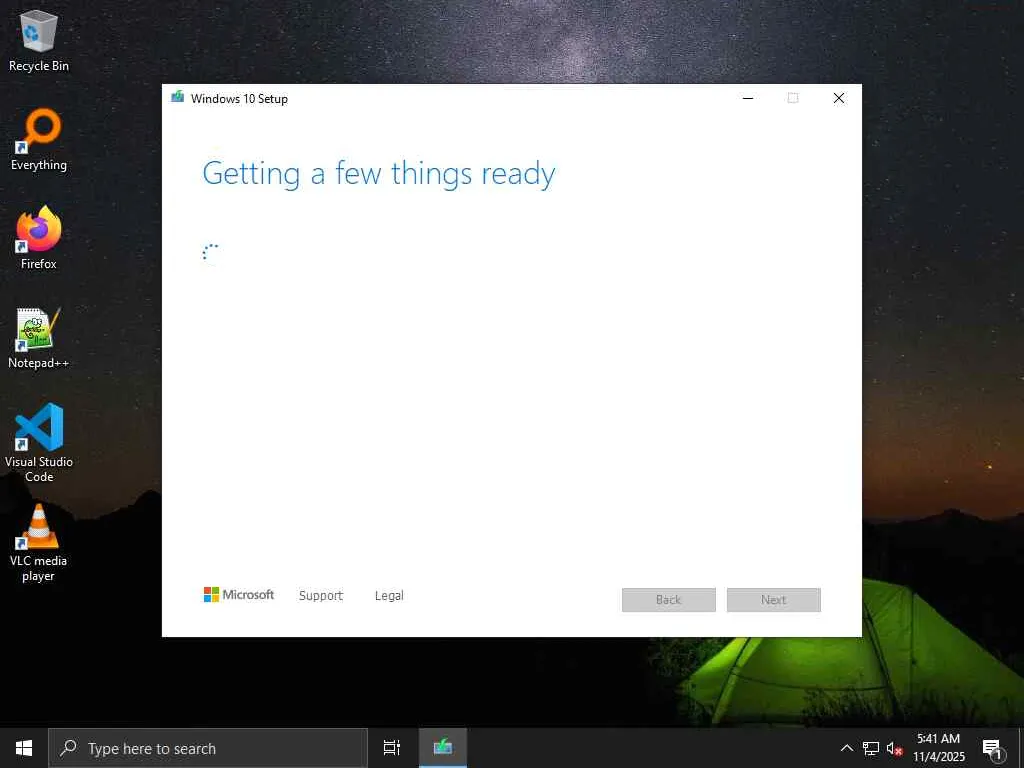The height and width of the screenshot is (768, 1024).
Task: Show hidden system tray icons
Action: (846, 748)
